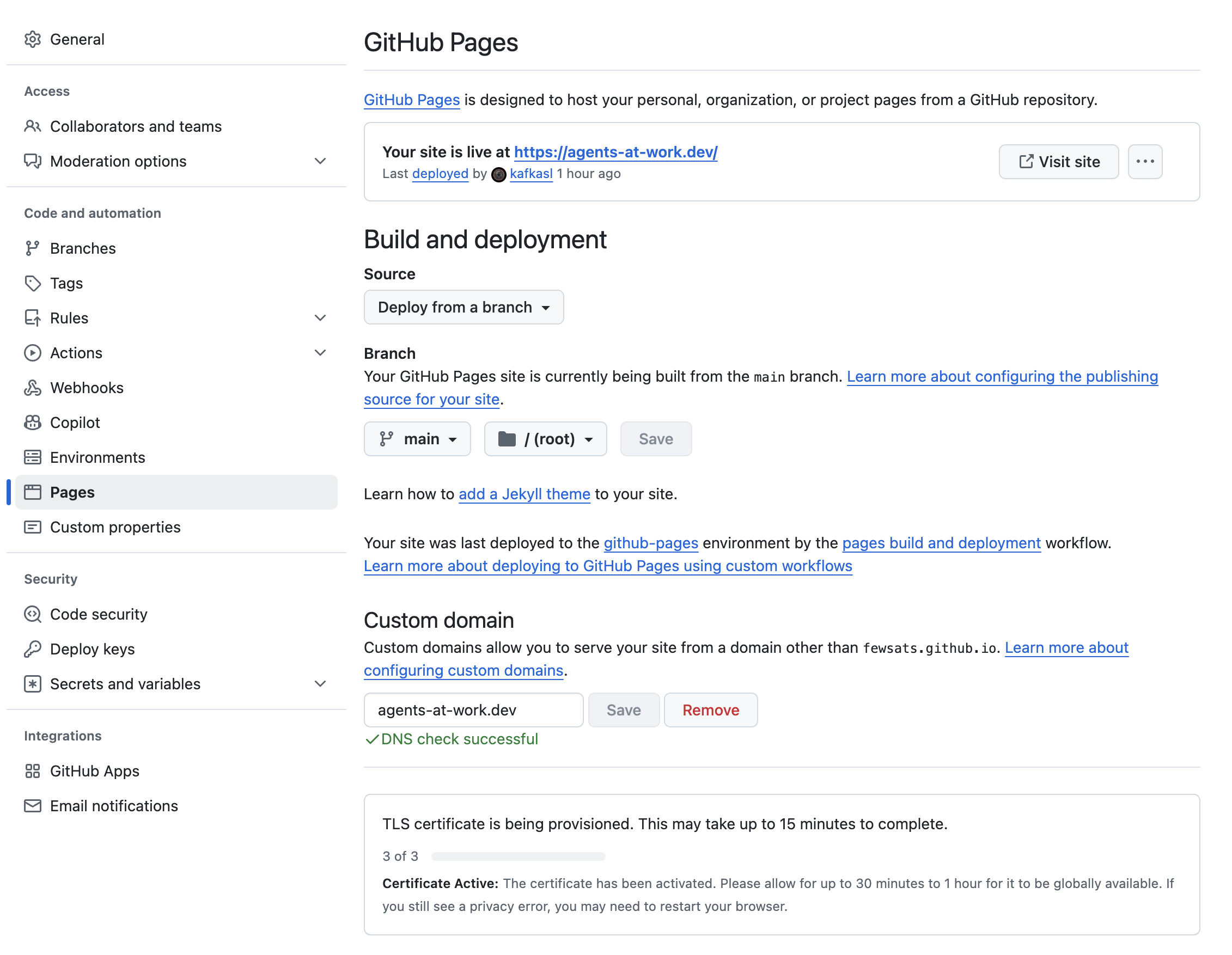Open the main branch selector
The width and height of the screenshot is (1232, 955).
pyautogui.click(x=417, y=439)
